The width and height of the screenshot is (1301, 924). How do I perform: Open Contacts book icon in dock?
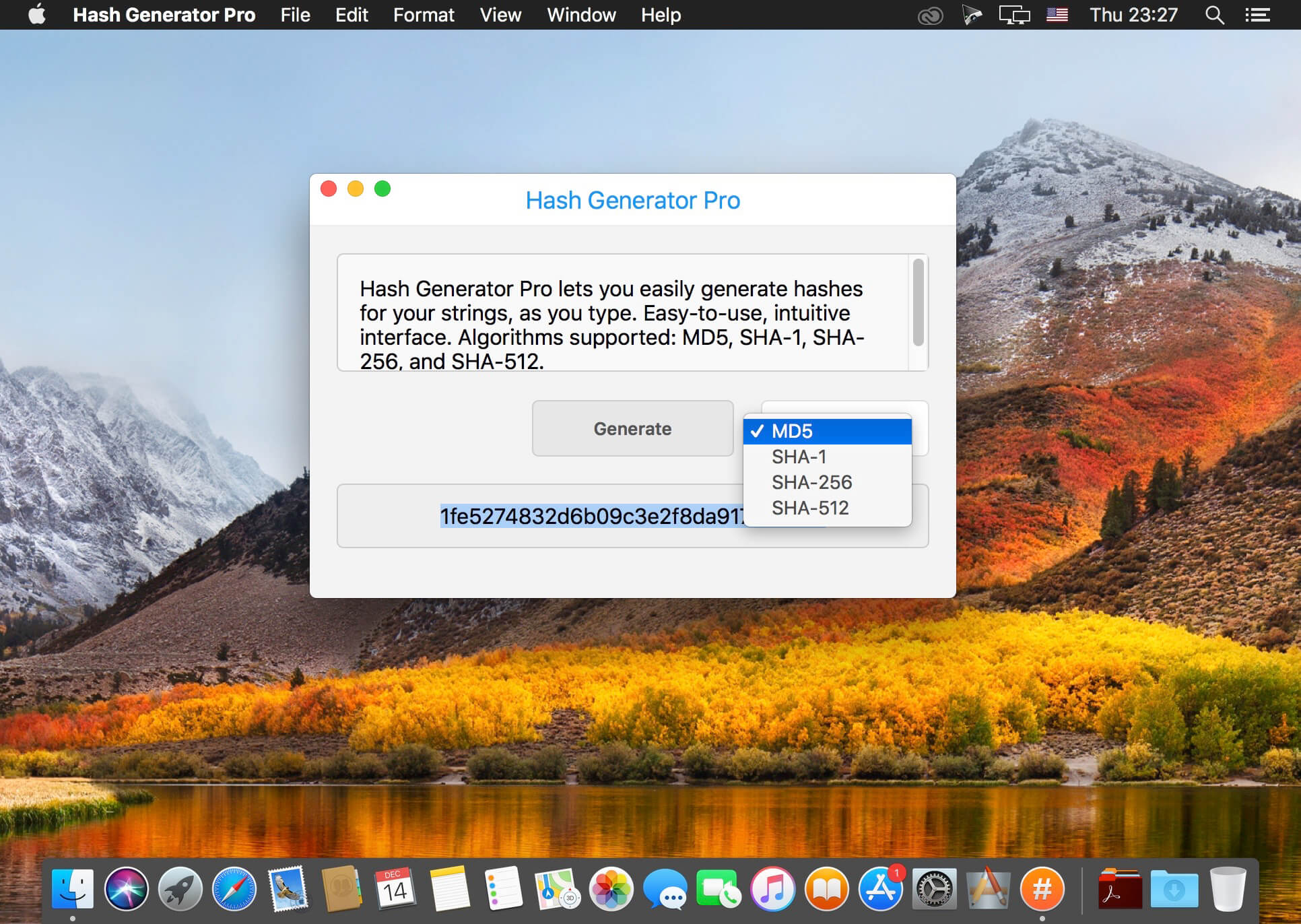click(342, 889)
